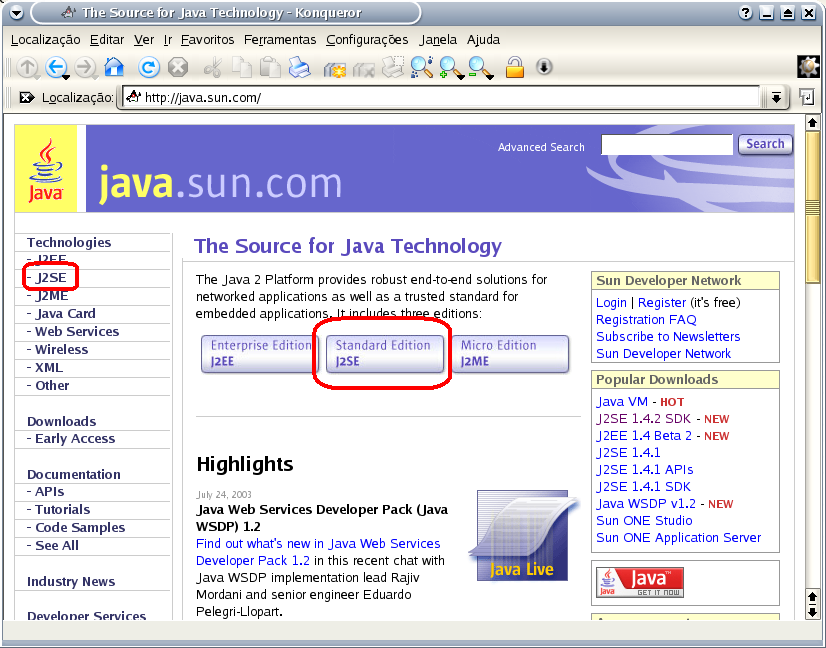Click the Standard Edition J2SE button

coord(385,354)
